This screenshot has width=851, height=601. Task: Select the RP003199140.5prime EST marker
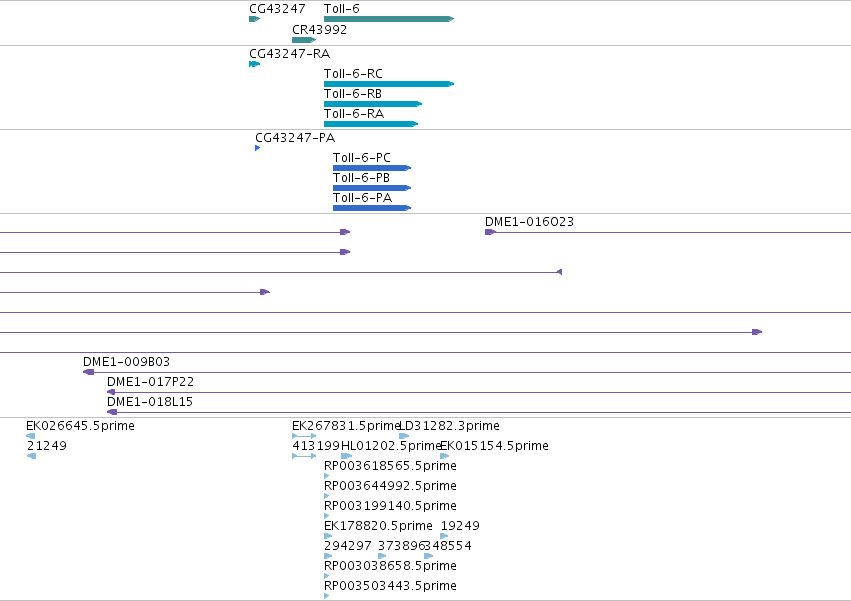[x=326, y=516]
